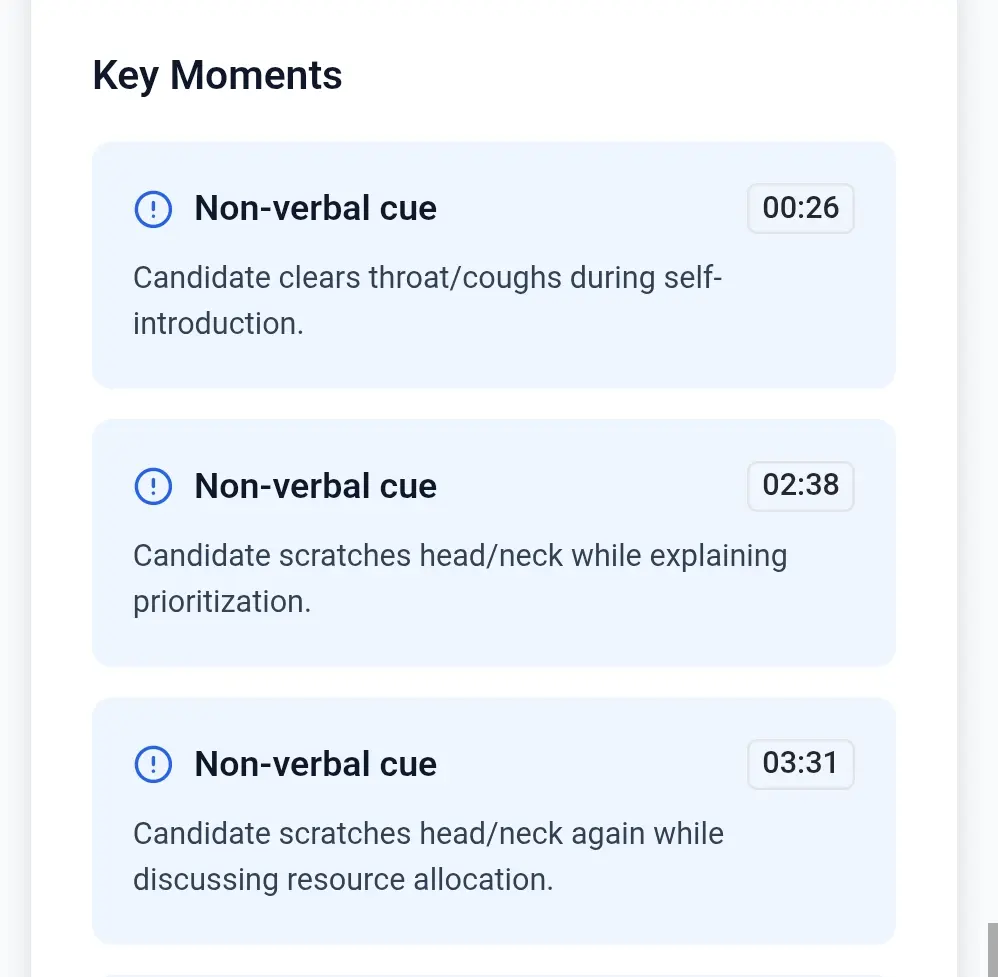Viewport: 998px width, 977px height.
Task: Click the 'Non-verbal cue' title for the prioritization moment
Action: click(x=315, y=487)
